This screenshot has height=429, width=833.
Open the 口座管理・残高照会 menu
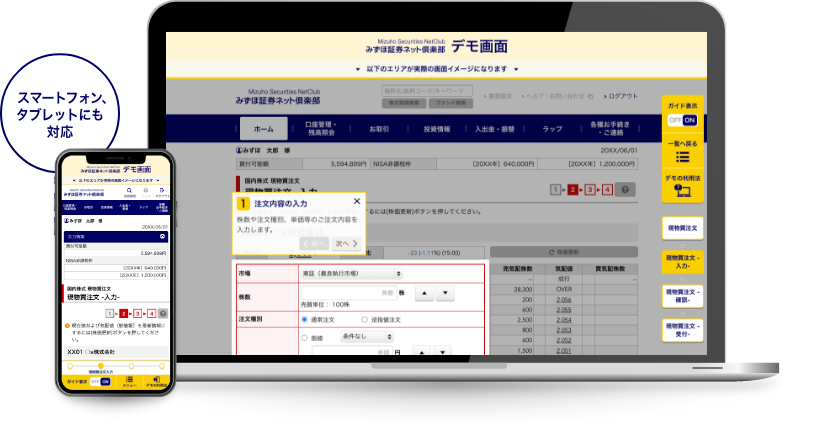(x=321, y=128)
